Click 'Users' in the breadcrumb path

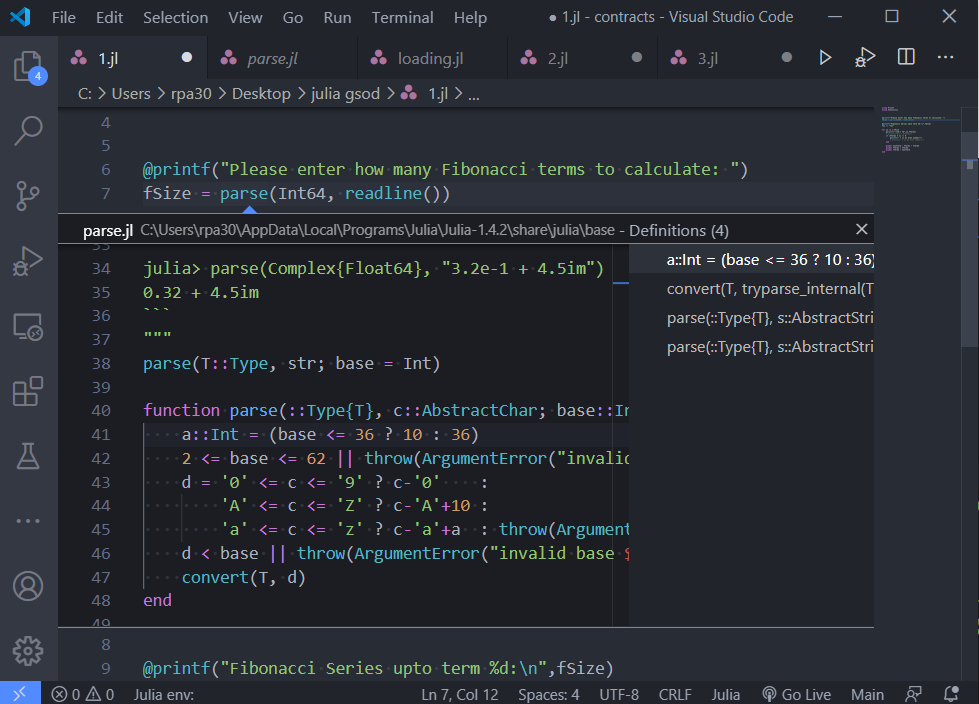[x=130, y=94]
